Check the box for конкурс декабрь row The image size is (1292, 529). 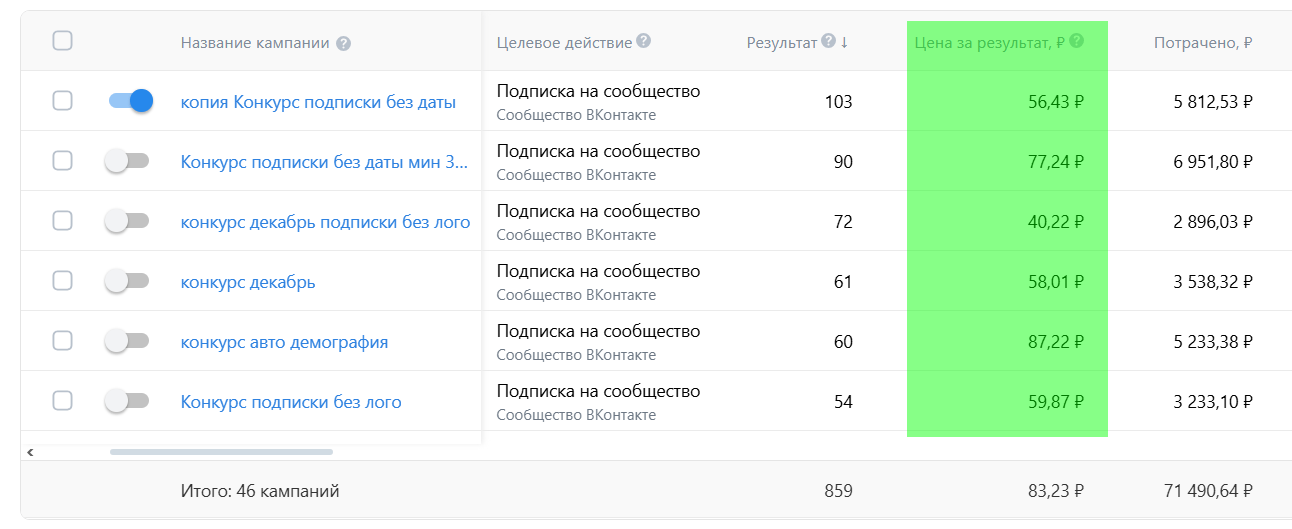click(x=62, y=281)
